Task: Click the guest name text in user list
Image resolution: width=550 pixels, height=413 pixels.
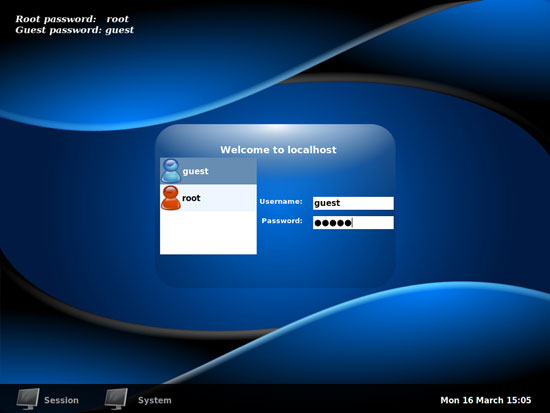Action: tap(195, 171)
